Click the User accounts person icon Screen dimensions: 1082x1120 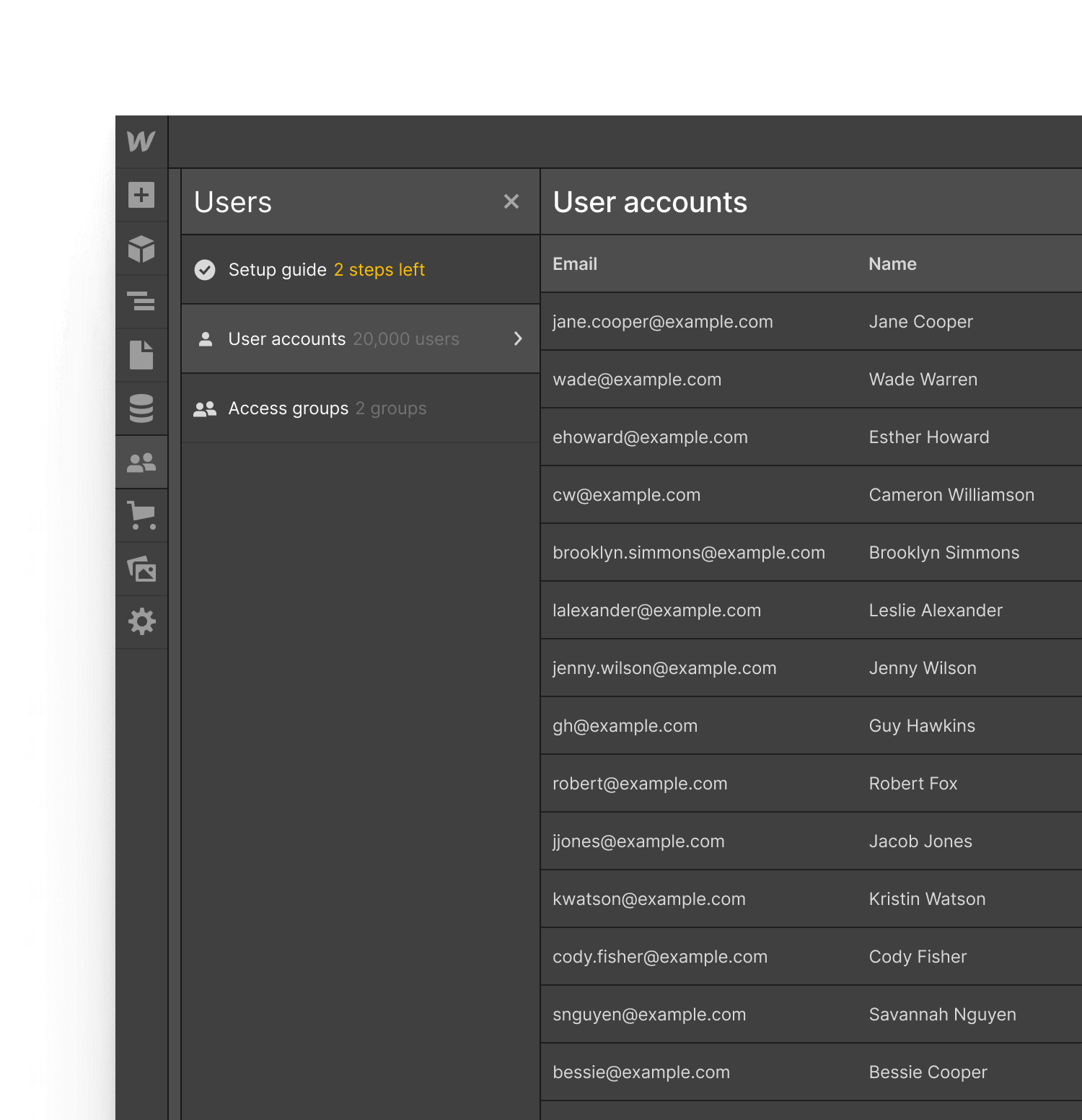pyautogui.click(x=206, y=338)
